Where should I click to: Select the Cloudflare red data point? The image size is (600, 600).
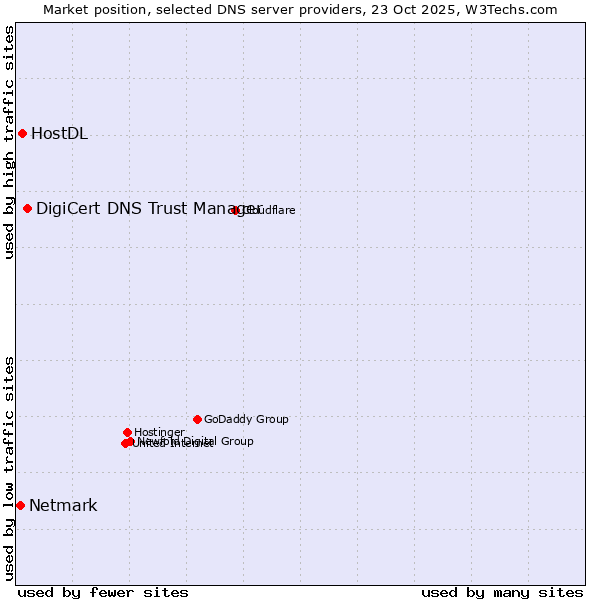(x=236, y=210)
